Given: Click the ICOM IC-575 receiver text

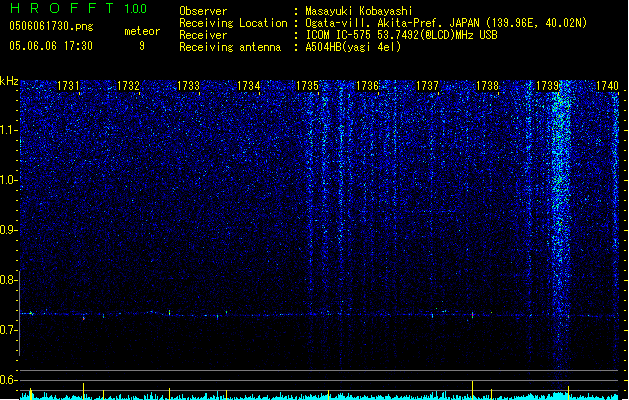Looking at the screenshot, I should click(401, 35).
